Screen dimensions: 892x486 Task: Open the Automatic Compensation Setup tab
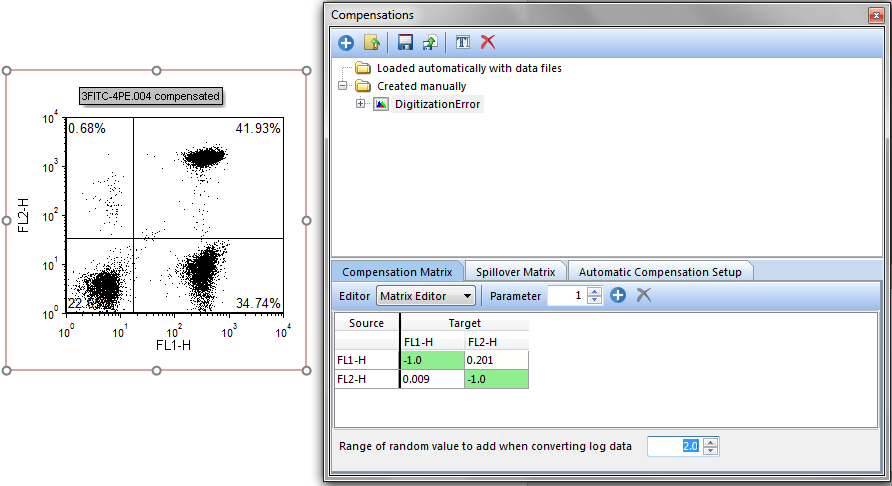[x=660, y=272]
